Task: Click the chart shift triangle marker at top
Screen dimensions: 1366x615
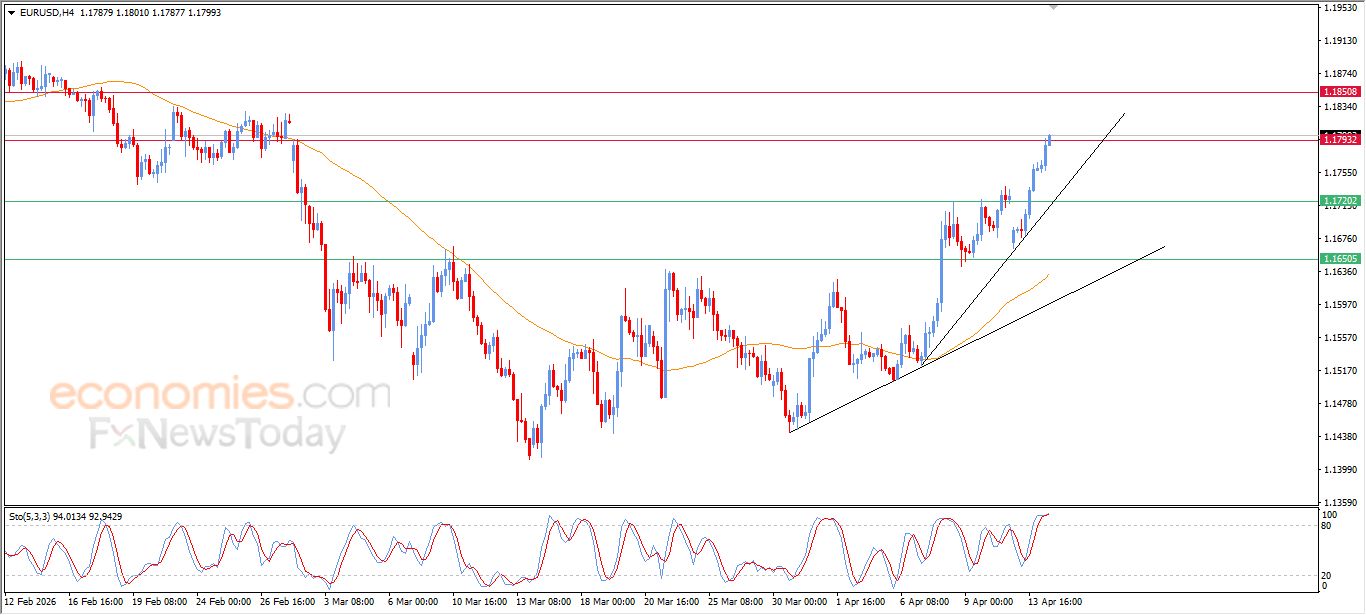Action: click(x=1052, y=7)
